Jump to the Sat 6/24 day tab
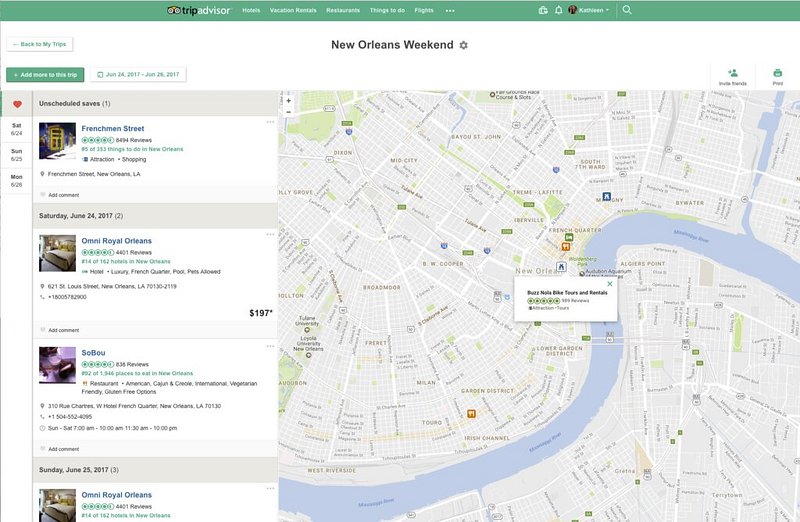 tap(16, 129)
